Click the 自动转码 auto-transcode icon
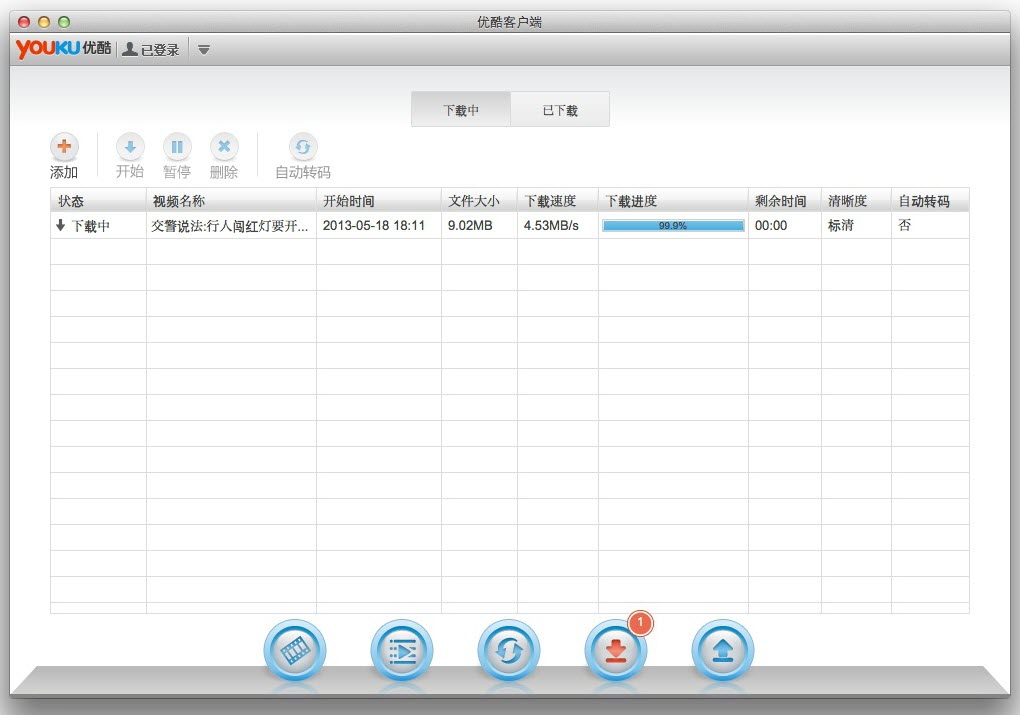Screen dimensions: 1020x715 pyautogui.click(x=302, y=147)
